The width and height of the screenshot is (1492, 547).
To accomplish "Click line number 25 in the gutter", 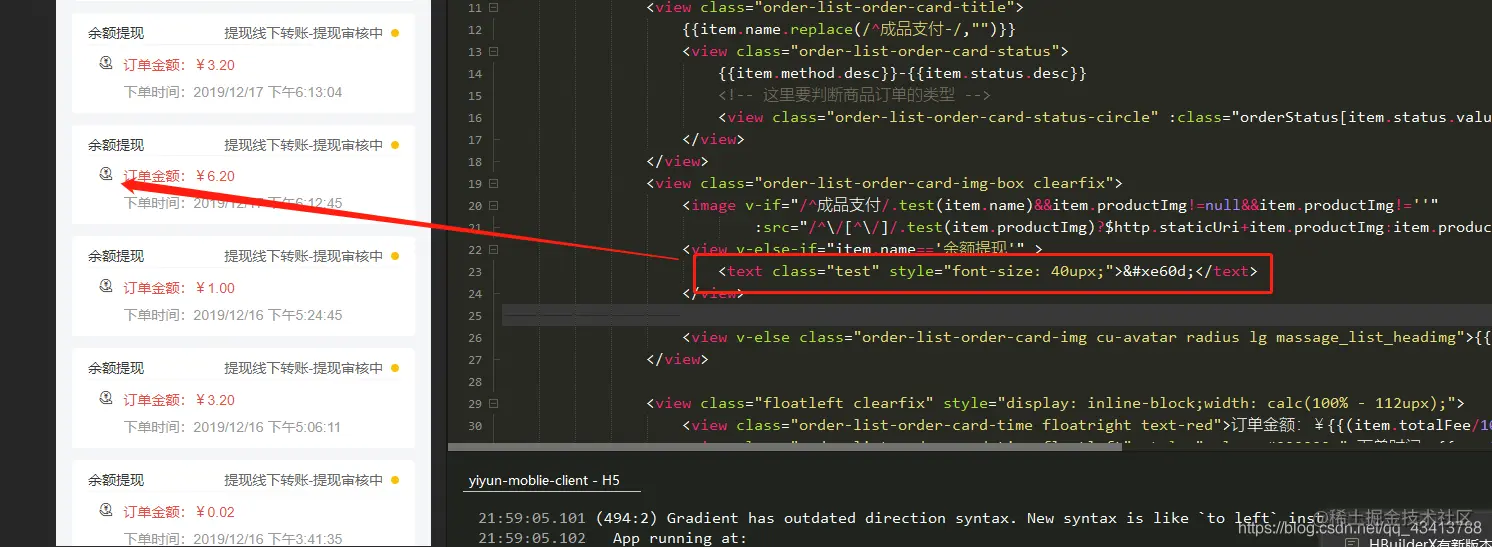I will pyautogui.click(x=474, y=316).
